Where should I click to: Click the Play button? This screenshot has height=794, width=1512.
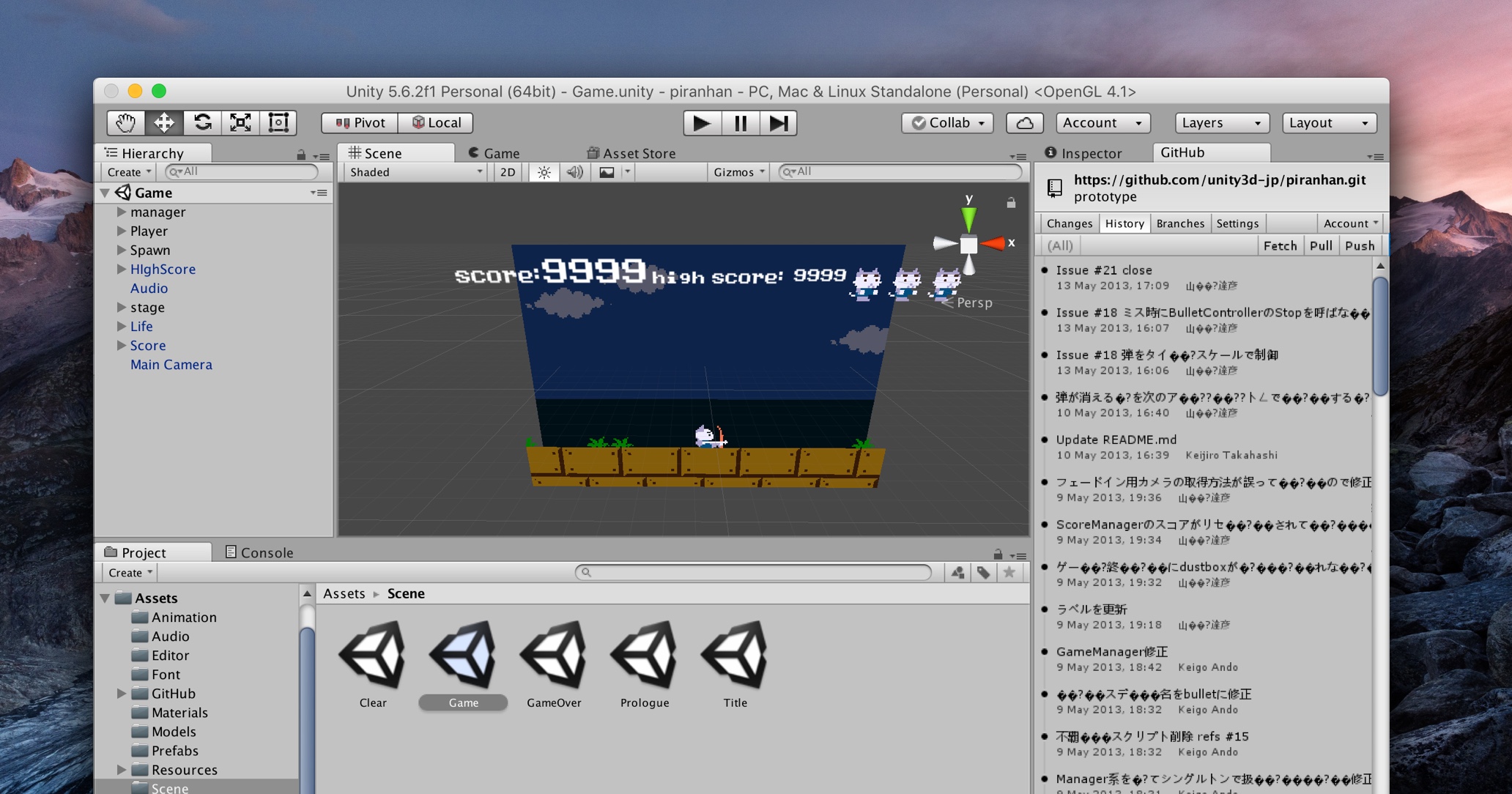click(702, 123)
